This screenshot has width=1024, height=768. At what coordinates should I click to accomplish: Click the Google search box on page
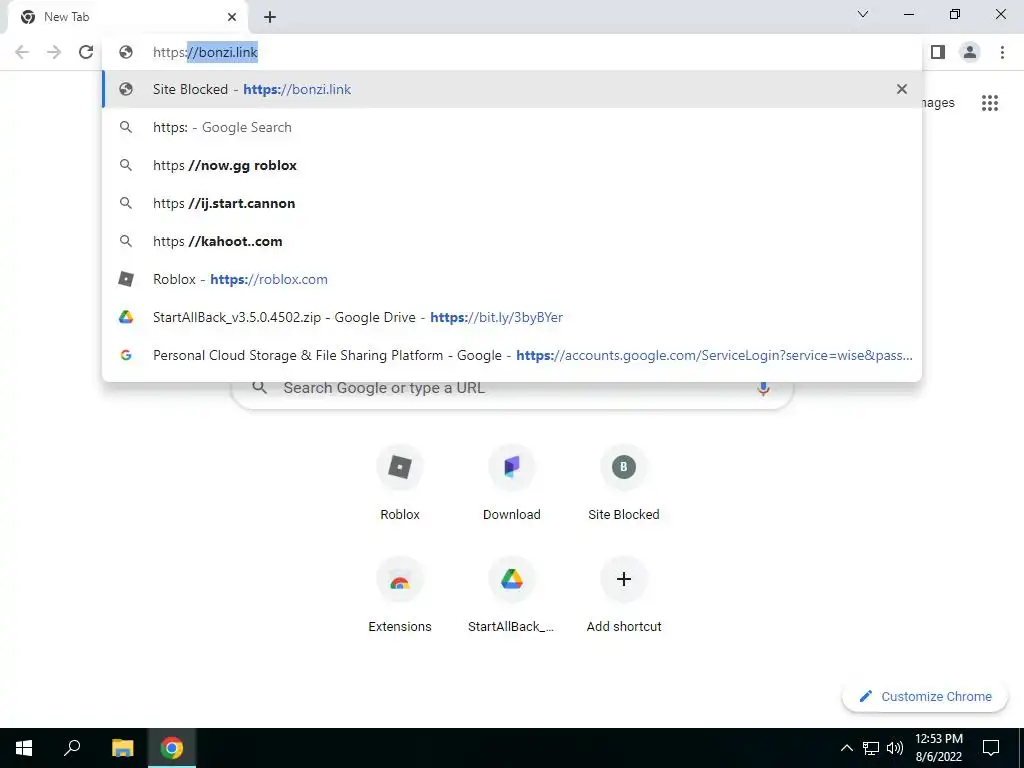click(x=513, y=392)
